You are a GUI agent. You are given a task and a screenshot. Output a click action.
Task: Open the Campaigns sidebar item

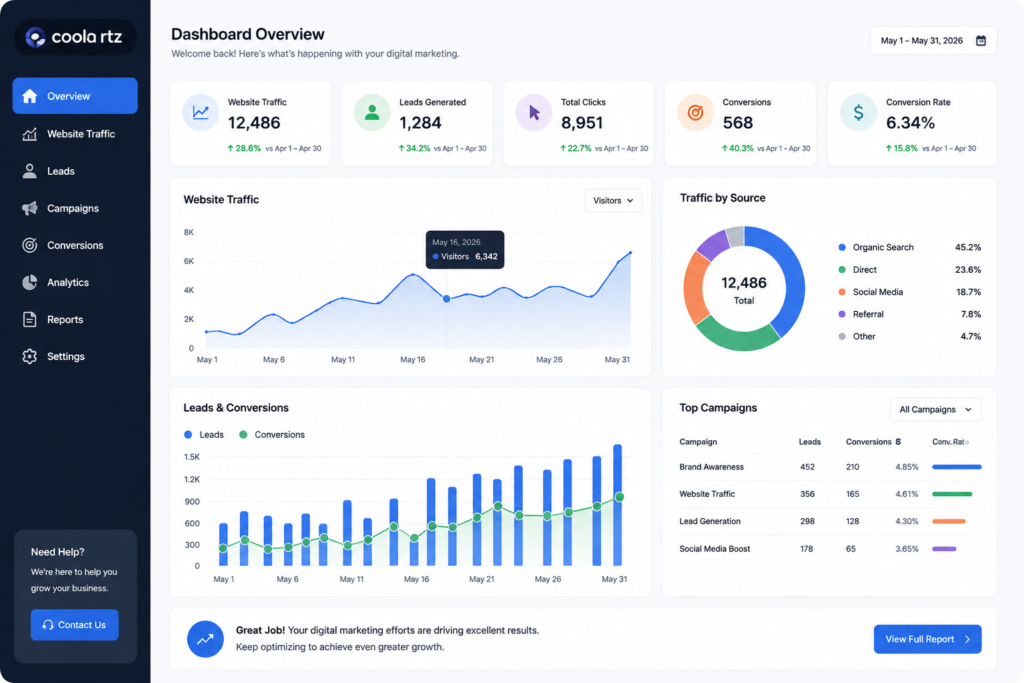tap(75, 208)
